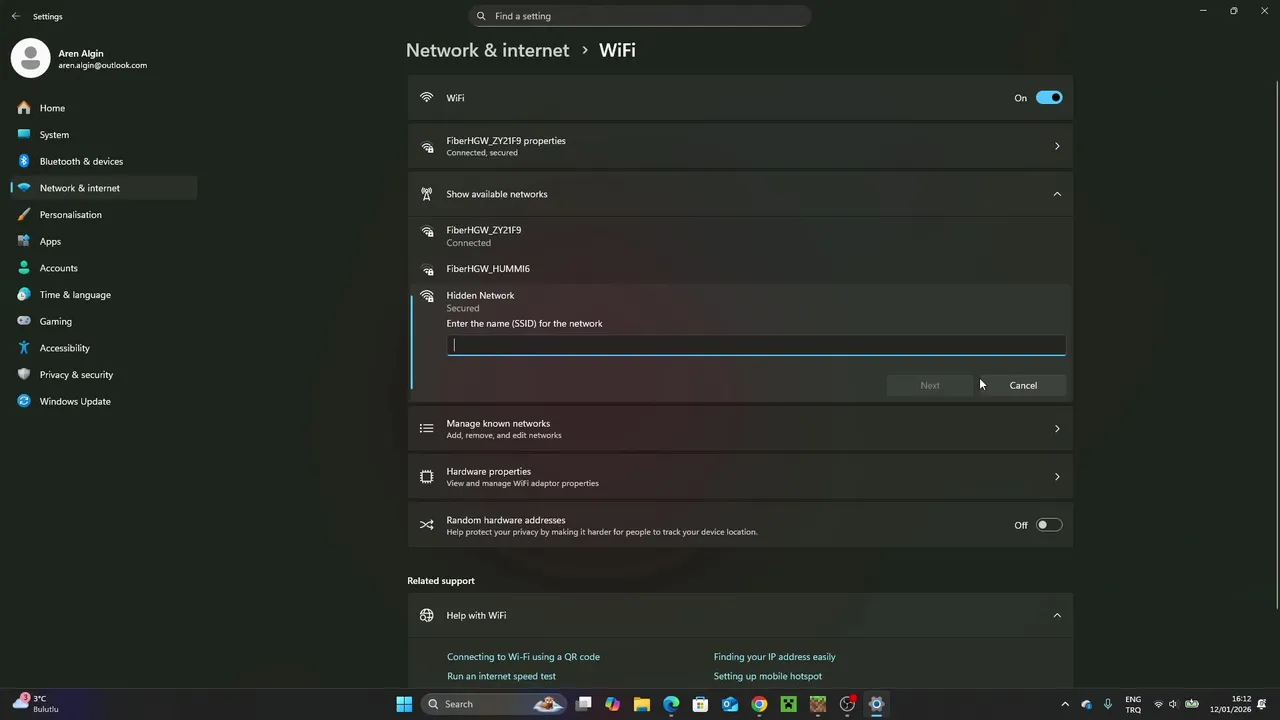Click the back arrow in Settings title
Image resolution: width=1280 pixels, height=720 pixels.
(15, 16)
